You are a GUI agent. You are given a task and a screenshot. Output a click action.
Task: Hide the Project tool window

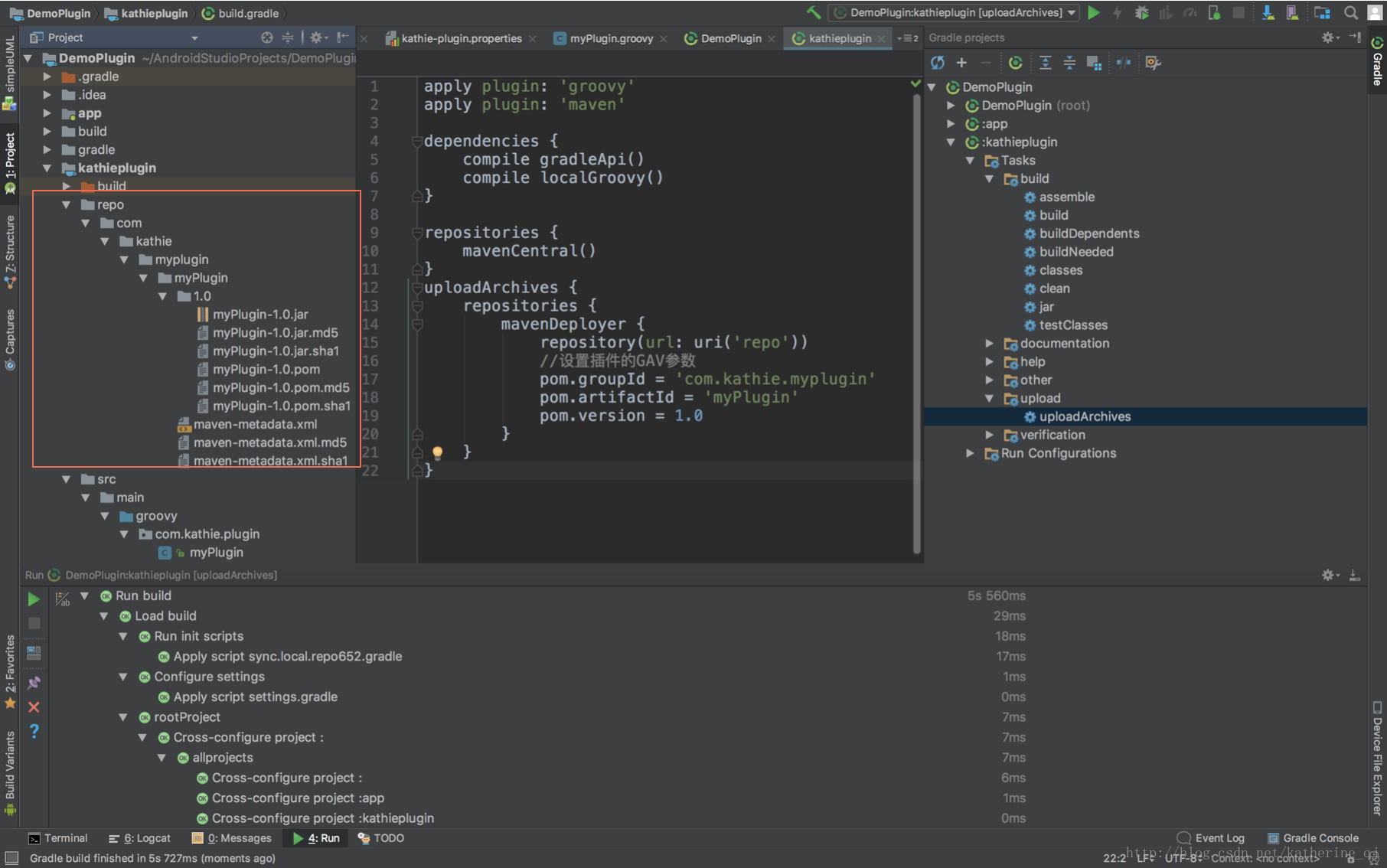[x=342, y=38]
